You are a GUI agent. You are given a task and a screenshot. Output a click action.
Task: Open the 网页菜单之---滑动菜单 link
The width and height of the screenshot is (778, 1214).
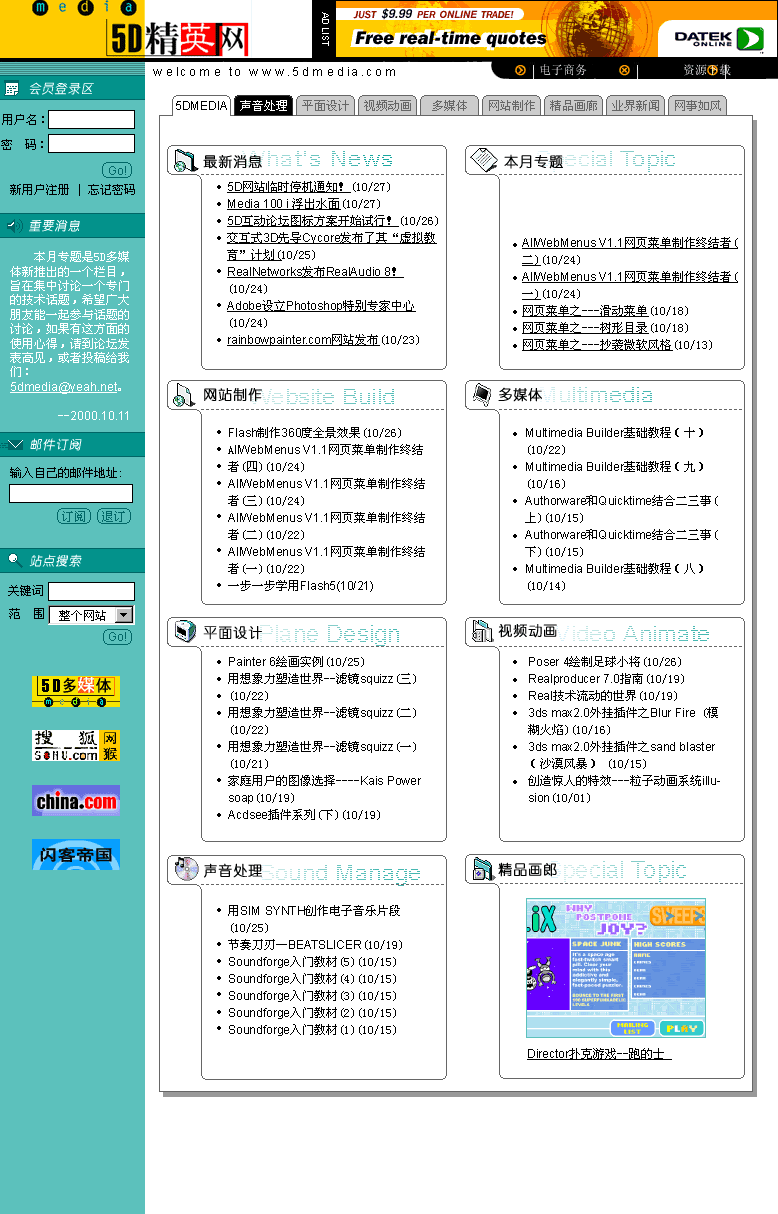click(585, 311)
